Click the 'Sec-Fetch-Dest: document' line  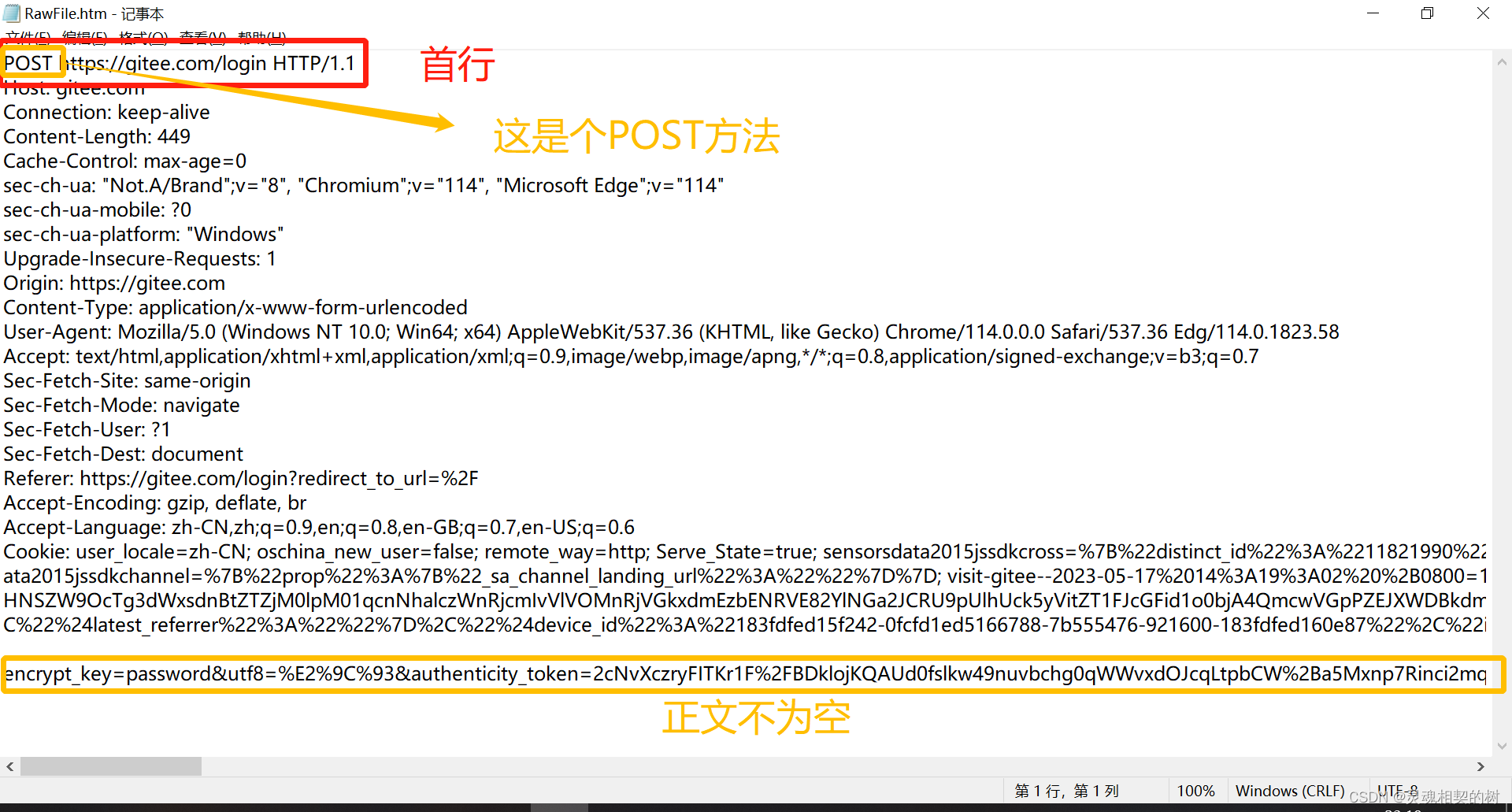click(x=123, y=454)
